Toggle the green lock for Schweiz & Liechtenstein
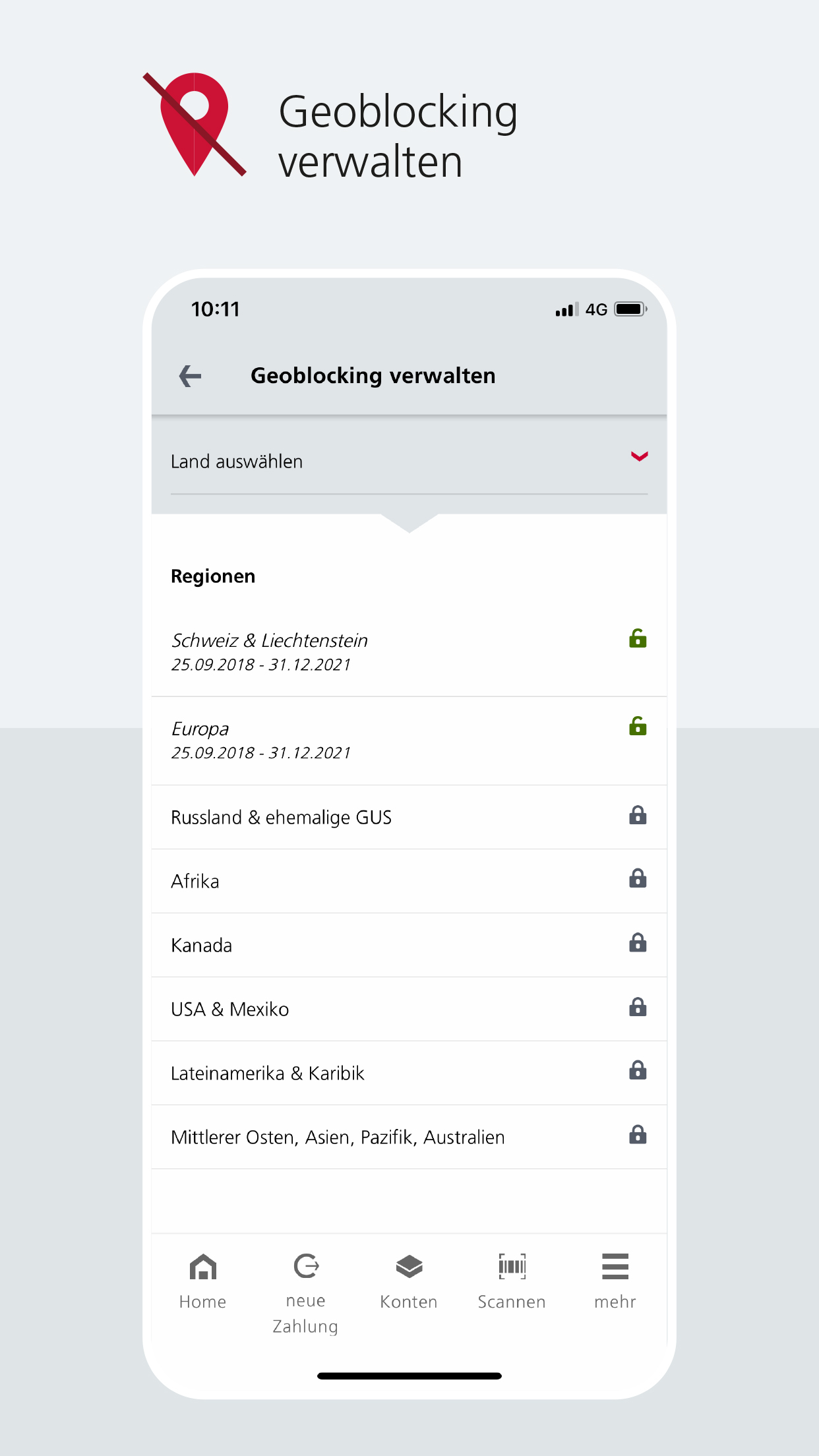Viewport: 819px width, 1456px height. point(638,638)
